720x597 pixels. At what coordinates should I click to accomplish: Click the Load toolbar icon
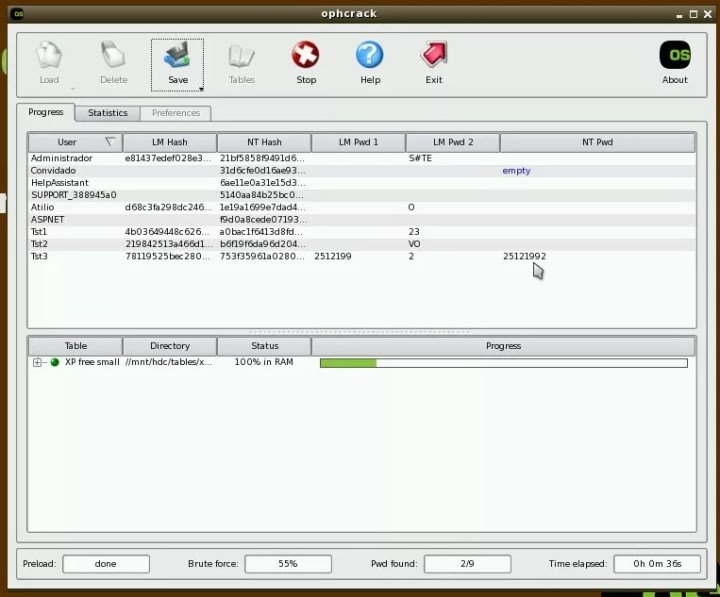click(49, 55)
